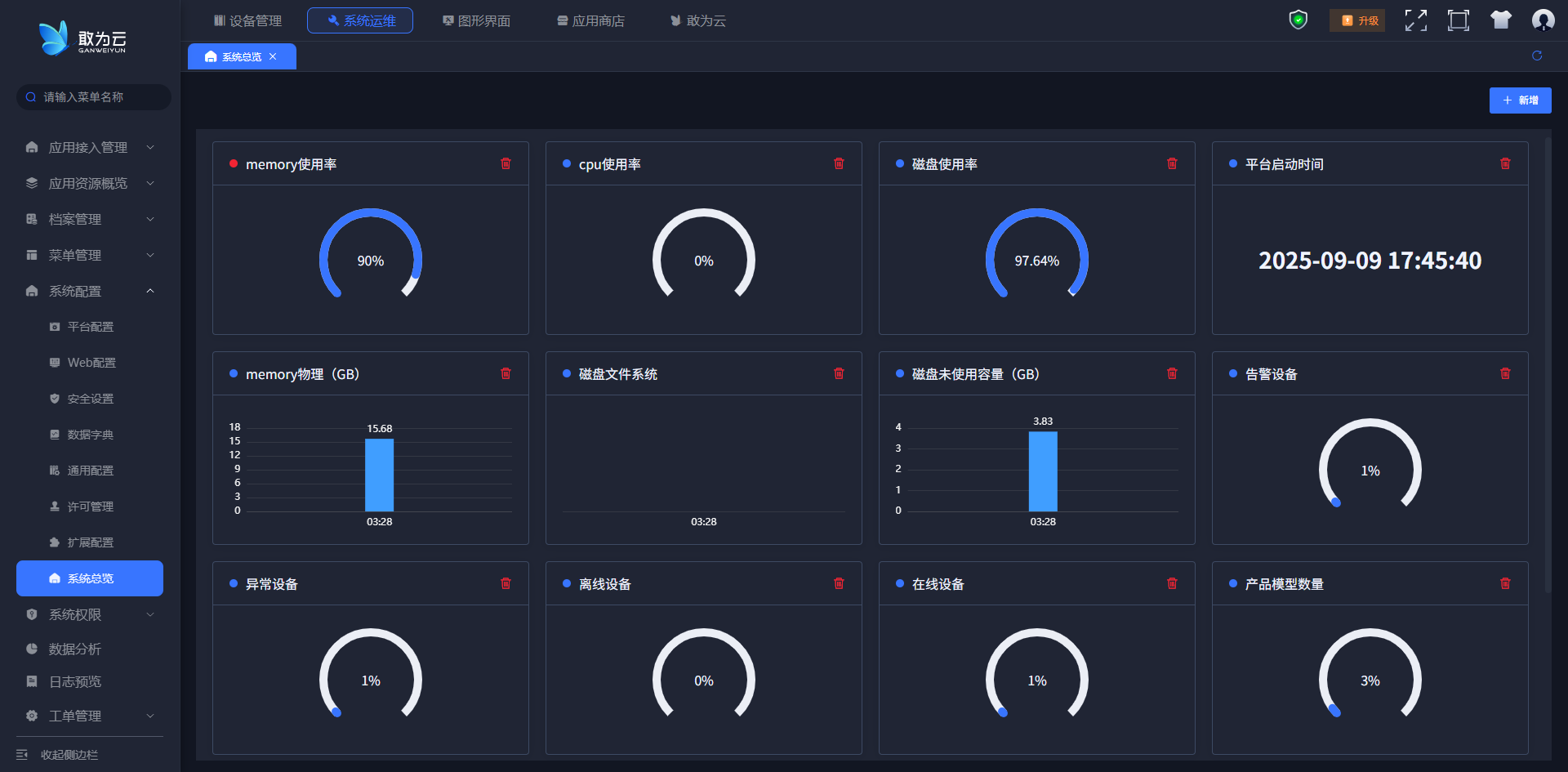Viewport: 1568px width, 772px height.
Task: Delete the 产品模型数量 card
Action: [x=1505, y=583]
